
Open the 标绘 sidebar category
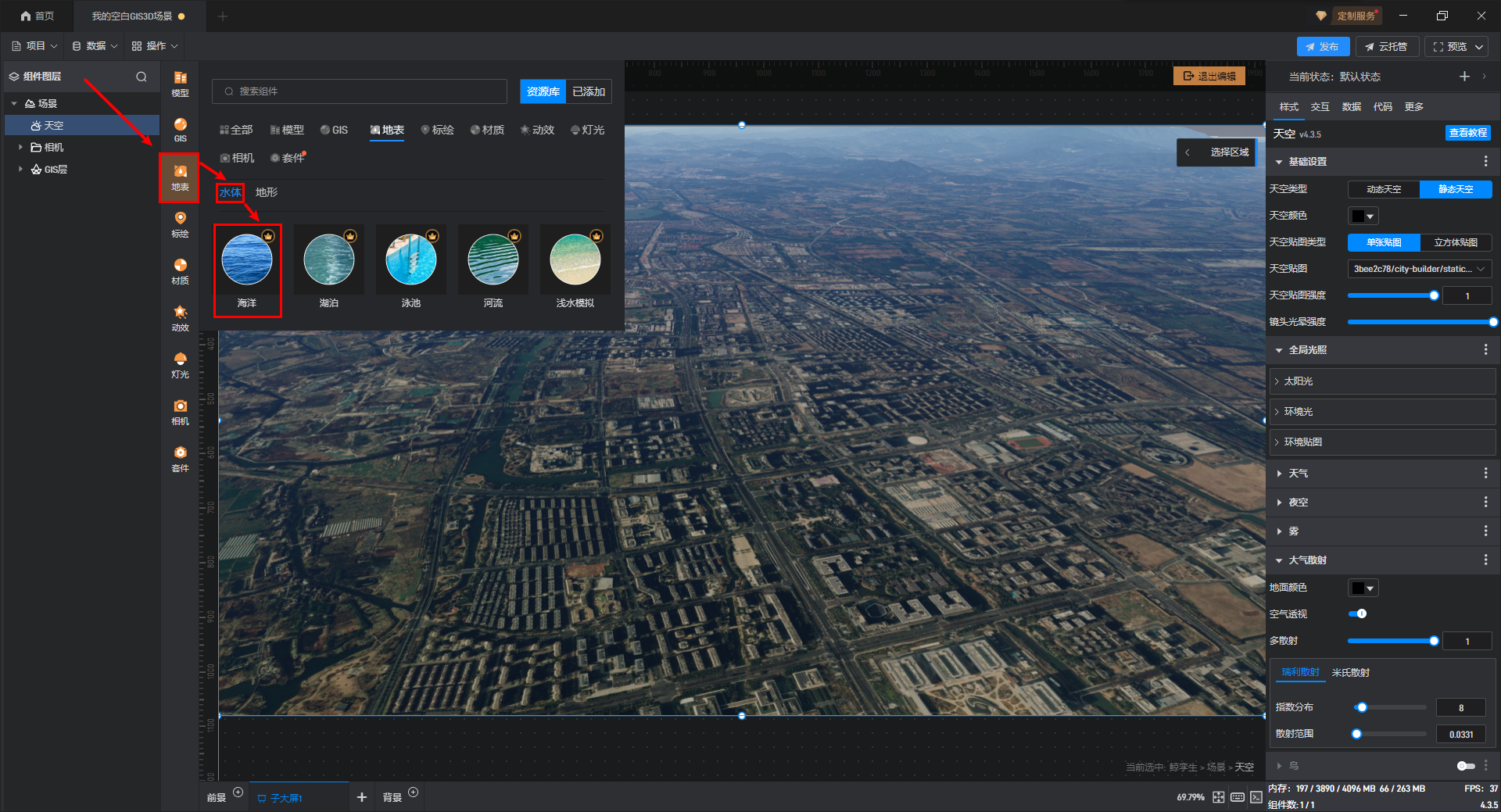pos(180,224)
